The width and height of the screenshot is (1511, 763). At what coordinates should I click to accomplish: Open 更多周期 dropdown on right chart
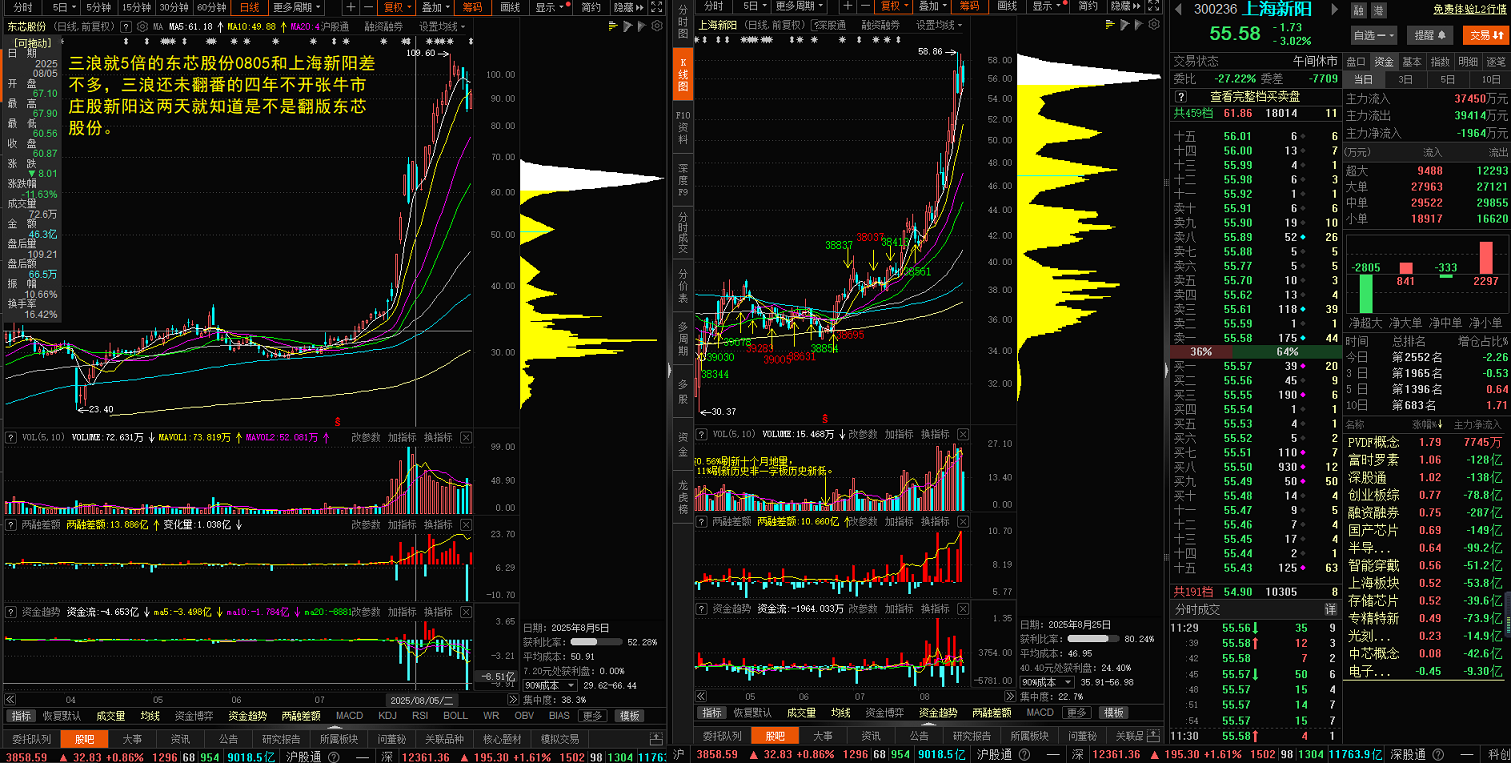tap(798, 7)
